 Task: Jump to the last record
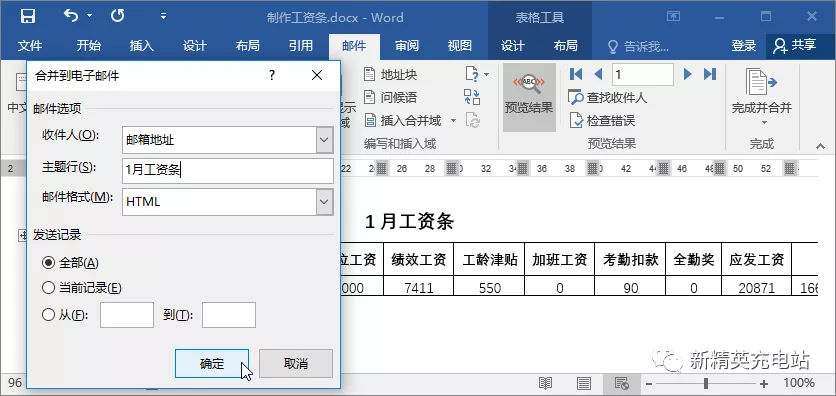click(x=710, y=74)
